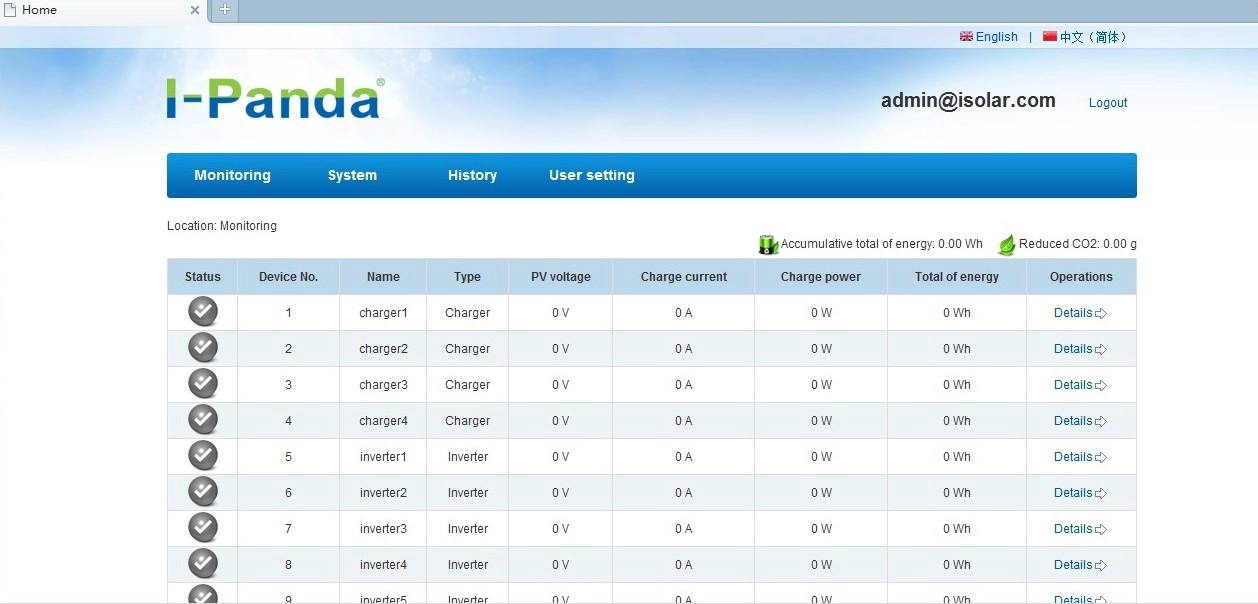Viewport: 1258px width, 604px height.
Task: Open the Monitoring menu
Action: tap(232, 175)
